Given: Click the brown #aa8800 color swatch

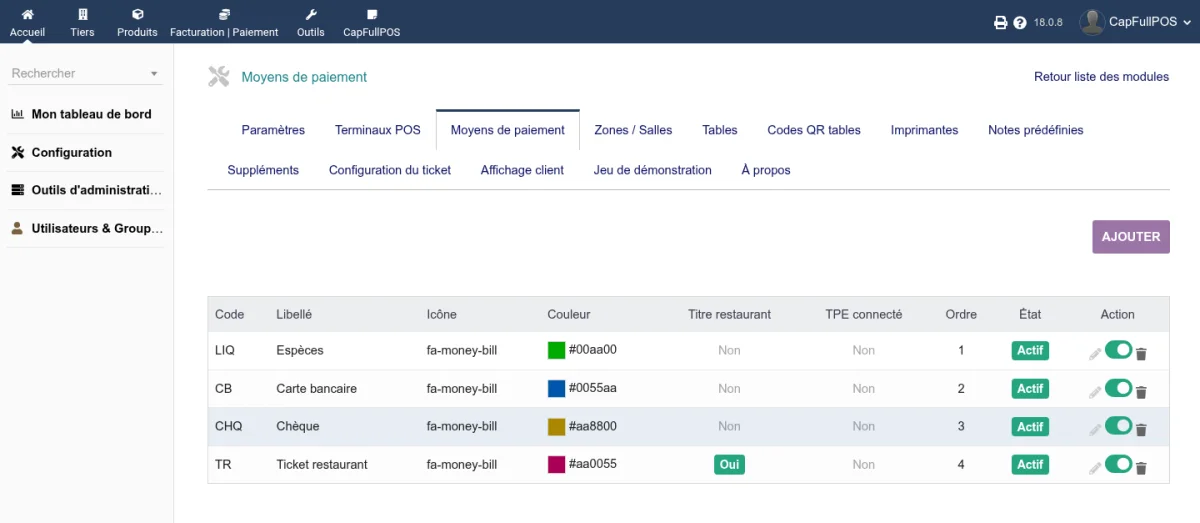Looking at the screenshot, I should 557,426.
